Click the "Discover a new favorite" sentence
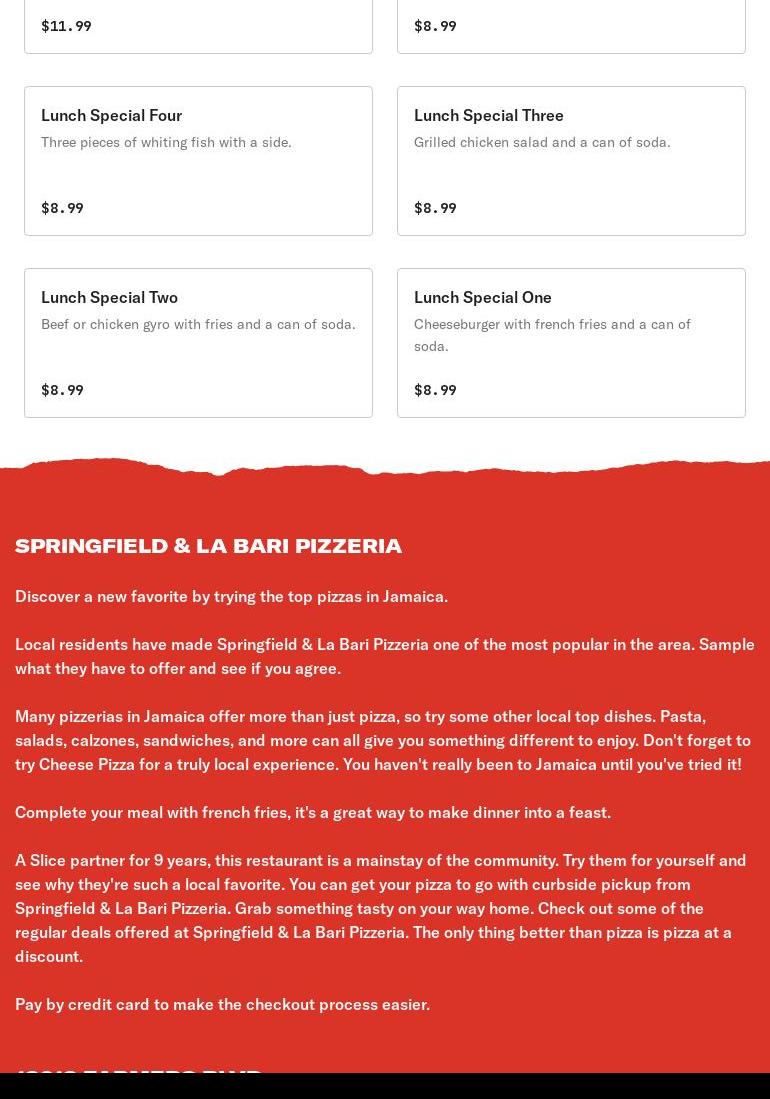This screenshot has width=770, height=1099. click(x=231, y=596)
